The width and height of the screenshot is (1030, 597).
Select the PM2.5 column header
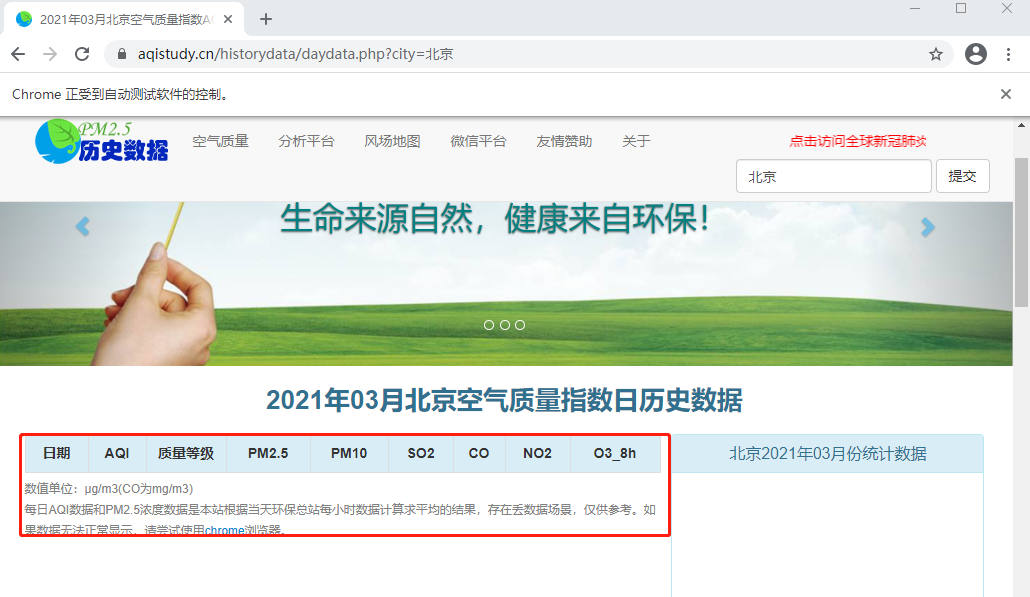(268, 453)
